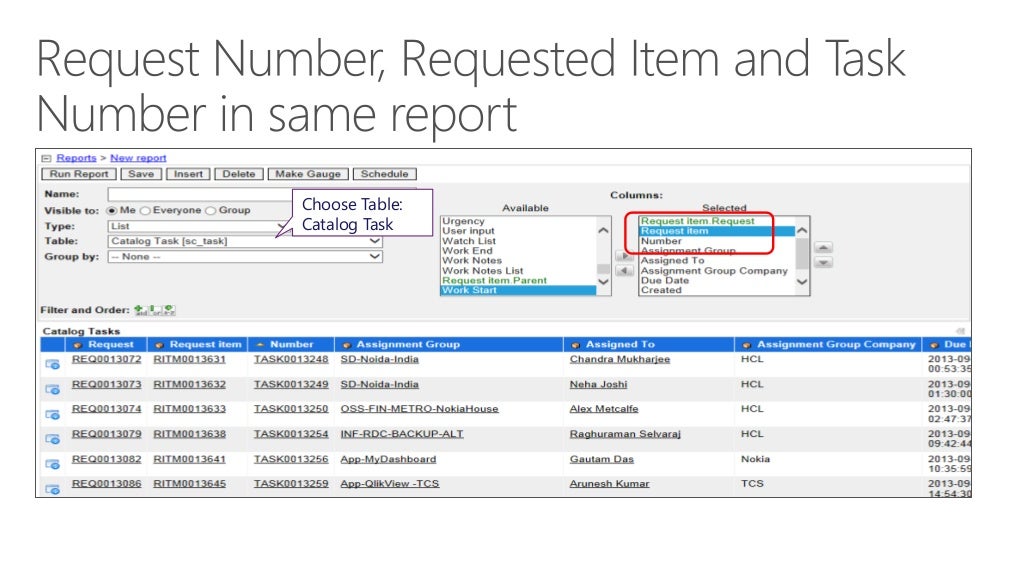
Task: Open record preview icon for REQ0013073 row
Action: coord(52,389)
